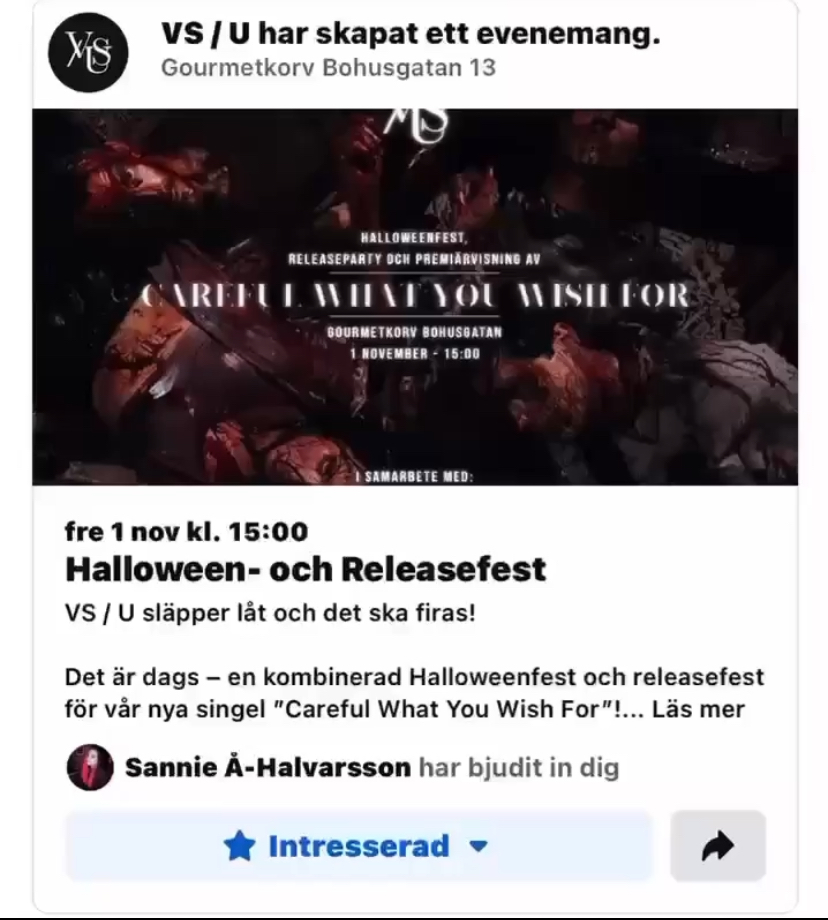This screenshot has width=828, height=920.
Task: Click Sannie Å-Halvarsson's name
Action: click(268, 767)
